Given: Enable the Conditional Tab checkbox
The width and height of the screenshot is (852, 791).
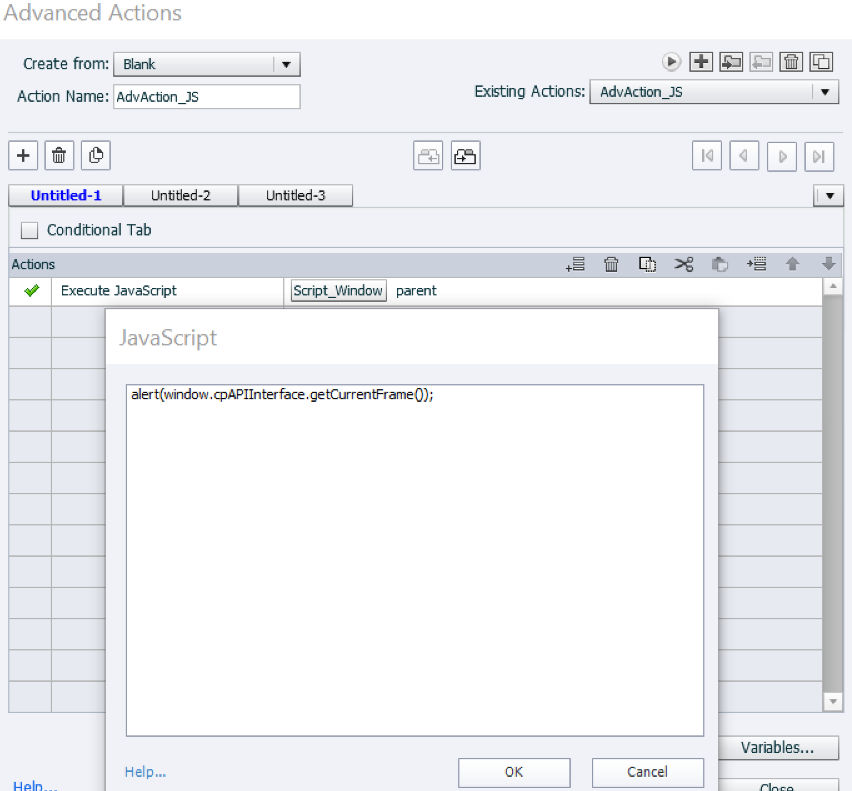Looking at the screenshot, I should click(x=29, y=230).
